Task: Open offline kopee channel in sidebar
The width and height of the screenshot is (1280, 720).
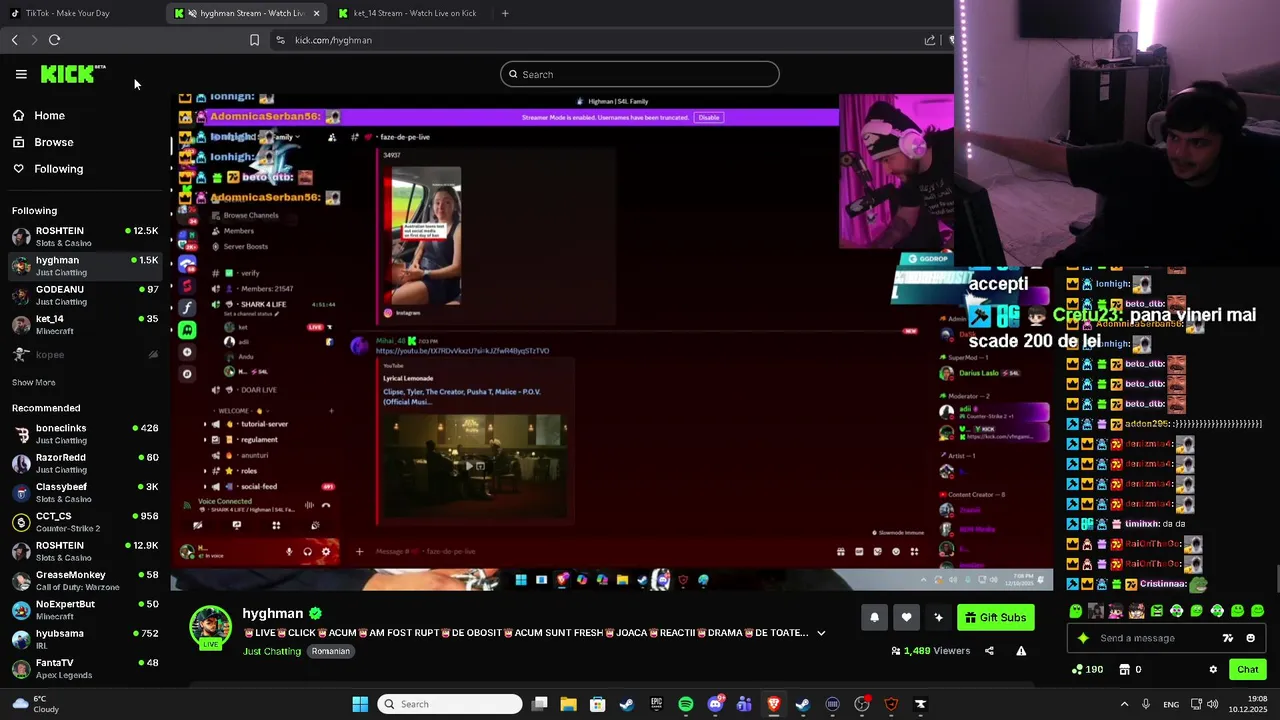Action: tap(85, 354)
